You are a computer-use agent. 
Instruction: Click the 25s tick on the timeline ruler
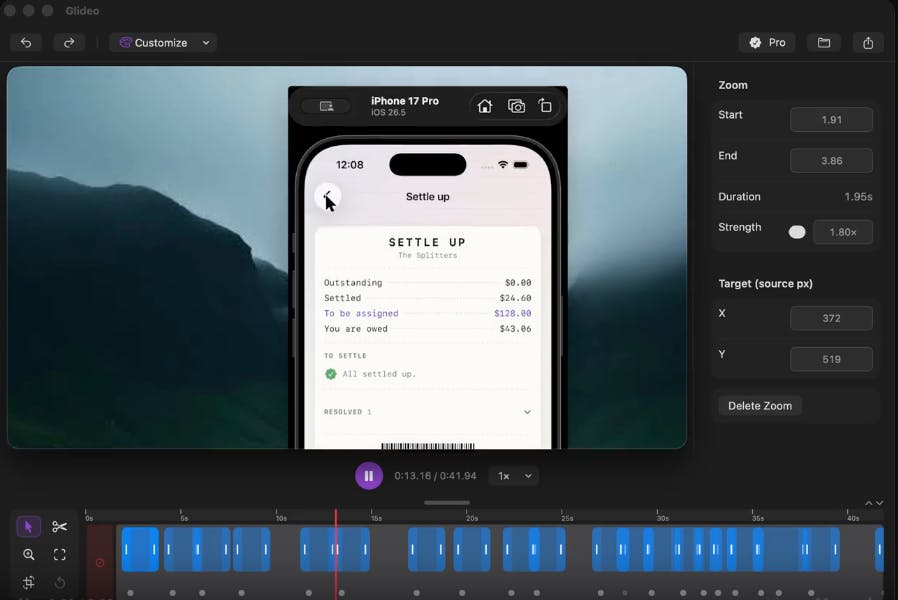coord(562,514)
